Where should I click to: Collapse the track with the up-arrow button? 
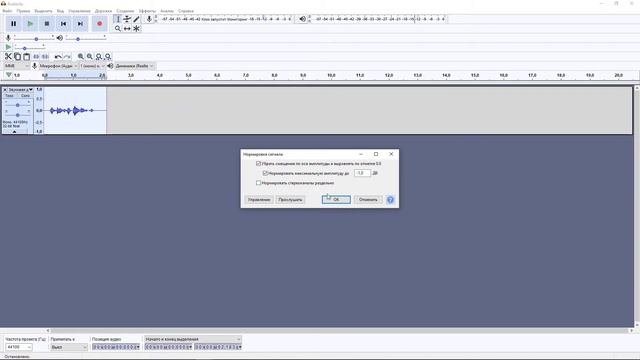click(x=15, y=132)
